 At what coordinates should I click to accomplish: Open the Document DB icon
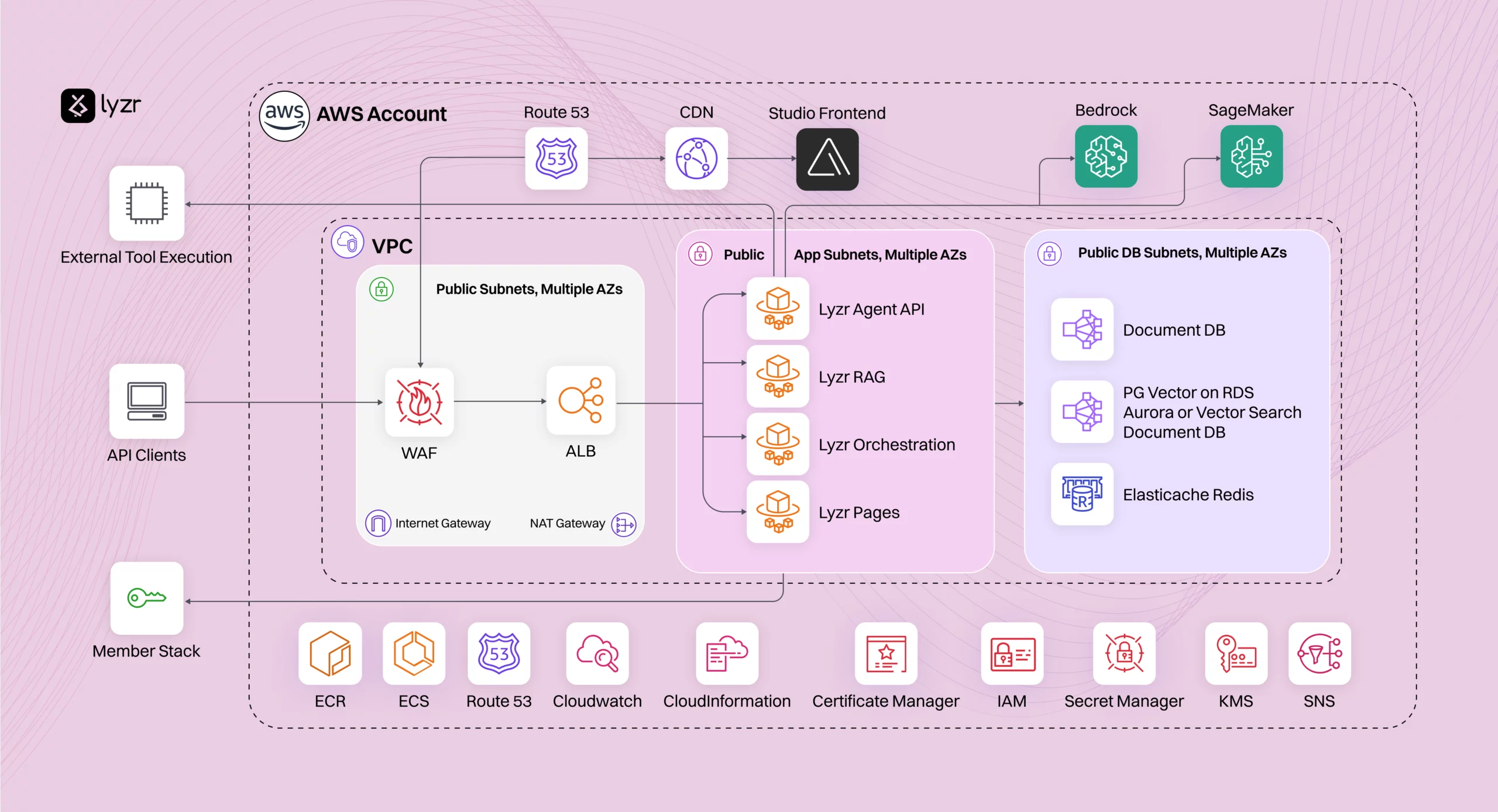(1082, 329)
